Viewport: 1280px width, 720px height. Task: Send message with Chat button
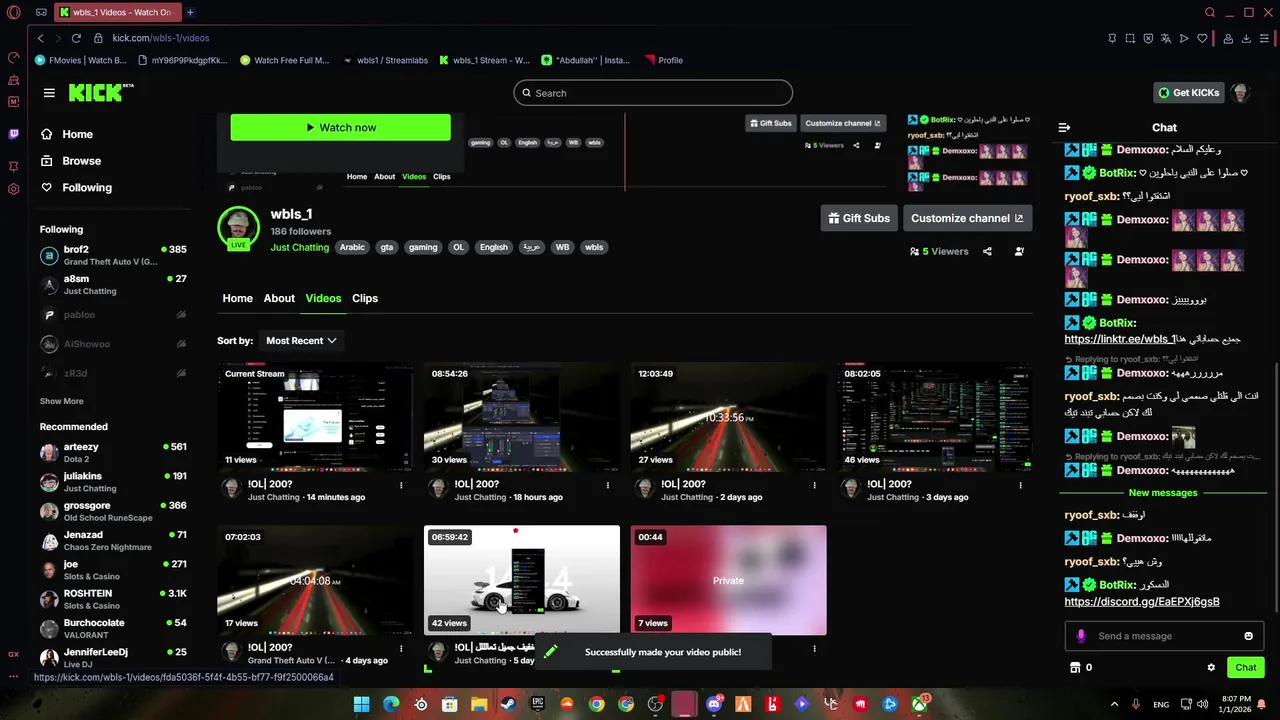pyautogui.click(x=1245, y=668)
